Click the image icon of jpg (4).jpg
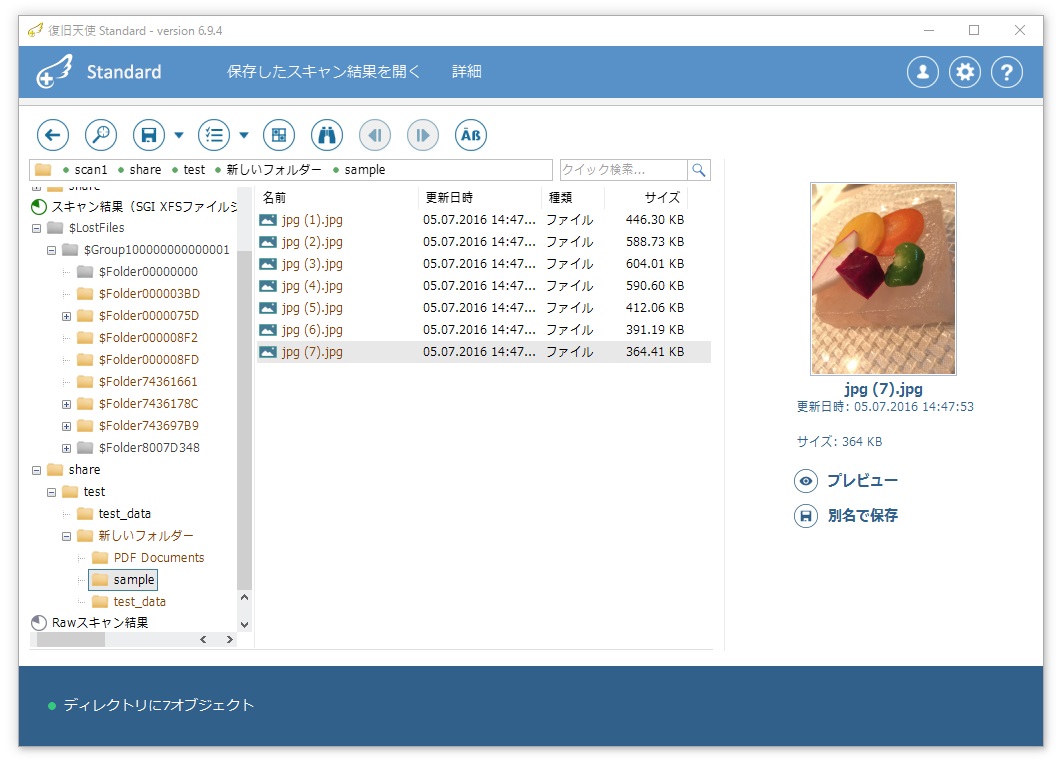 (268, 286)
